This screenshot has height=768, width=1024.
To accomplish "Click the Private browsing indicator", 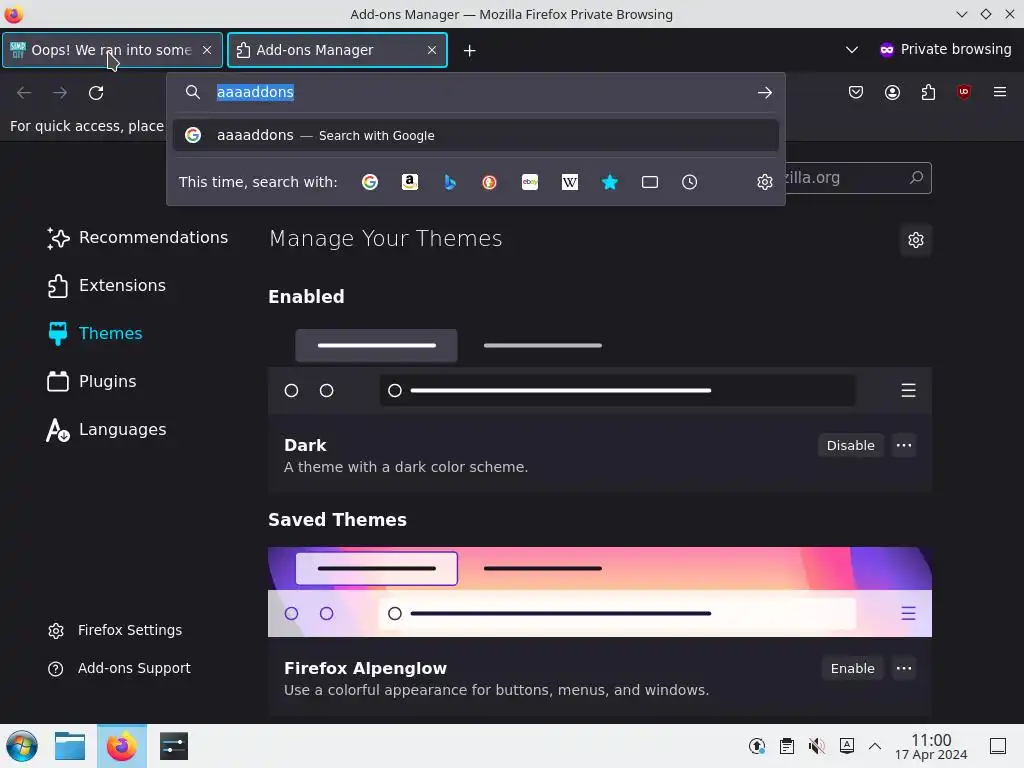I will [945, 50].
